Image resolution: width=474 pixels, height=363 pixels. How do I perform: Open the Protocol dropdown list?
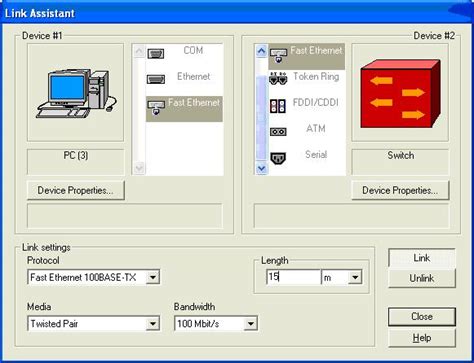click(x=153, y=277)
